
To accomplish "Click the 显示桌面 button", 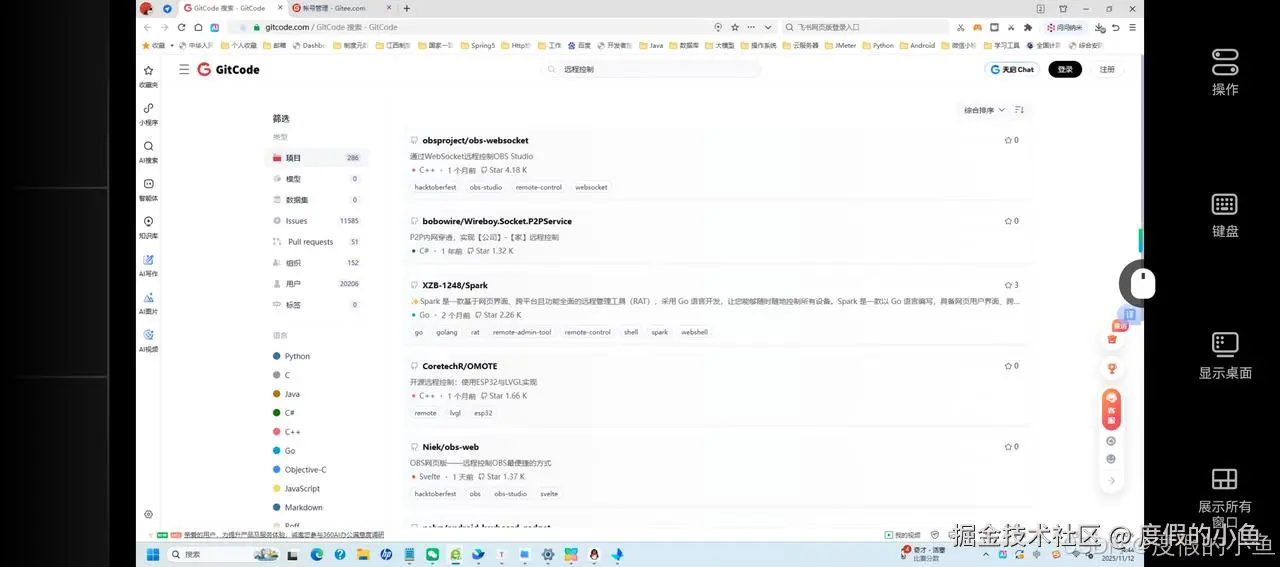I will coord(1225,356).
